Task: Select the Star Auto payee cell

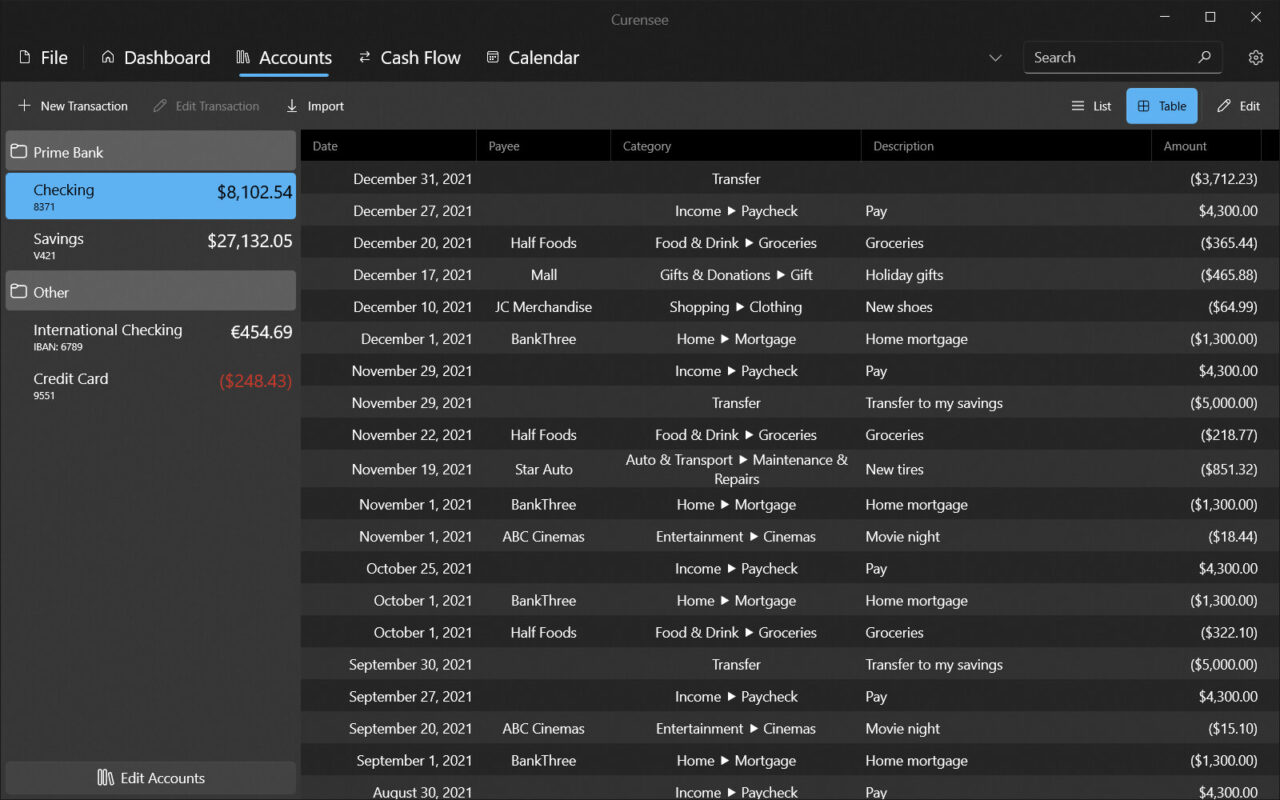Action: (x=543, y=469)
